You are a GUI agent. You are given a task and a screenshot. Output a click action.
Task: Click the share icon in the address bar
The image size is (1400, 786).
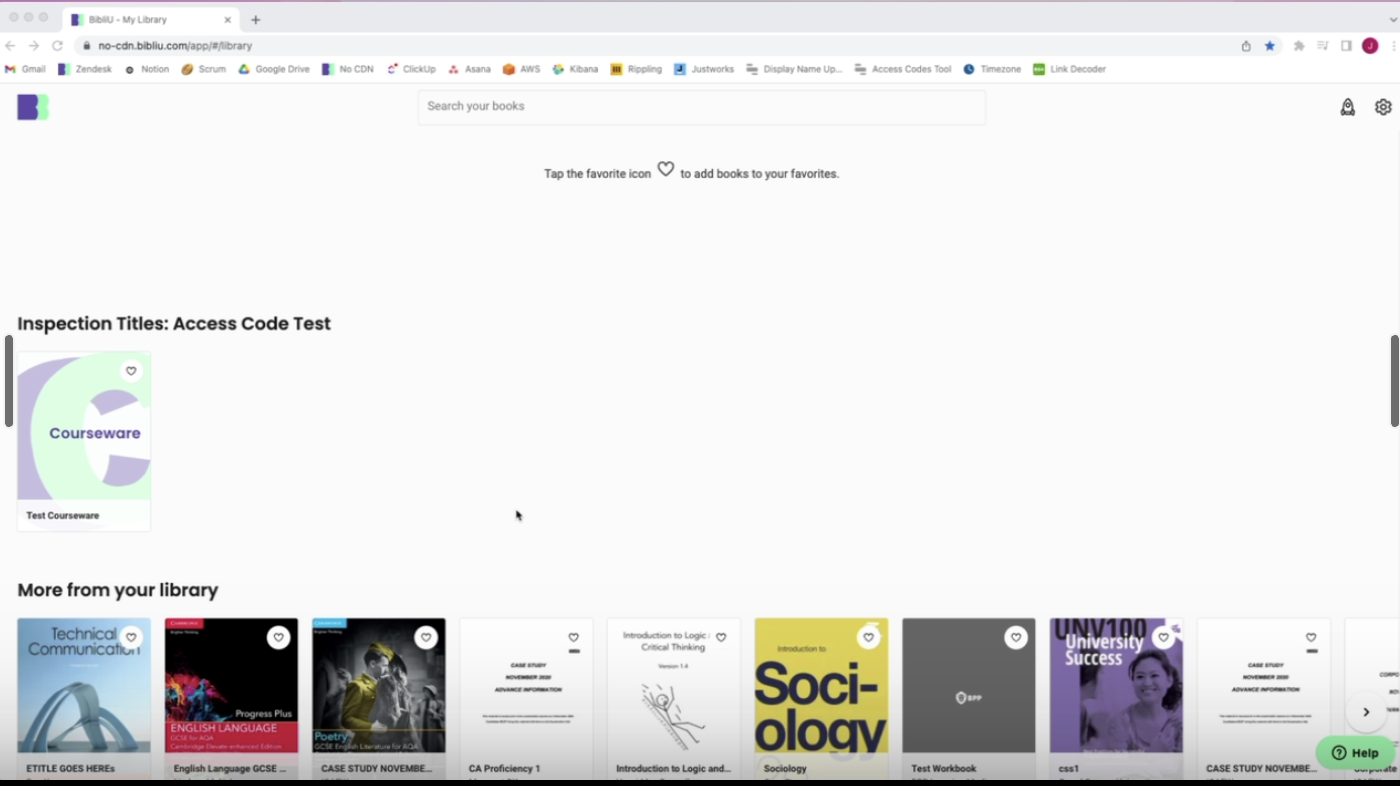[x=1245, y=45]
